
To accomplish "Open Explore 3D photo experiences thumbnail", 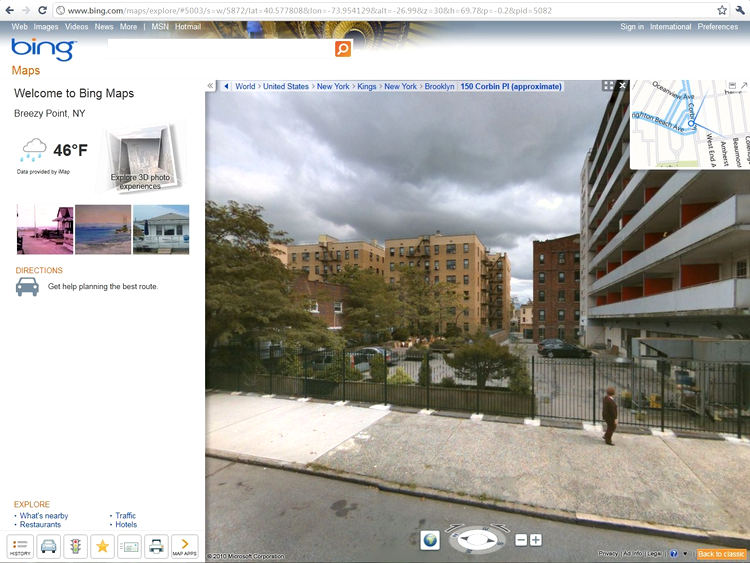I will (x=140, y=158).
